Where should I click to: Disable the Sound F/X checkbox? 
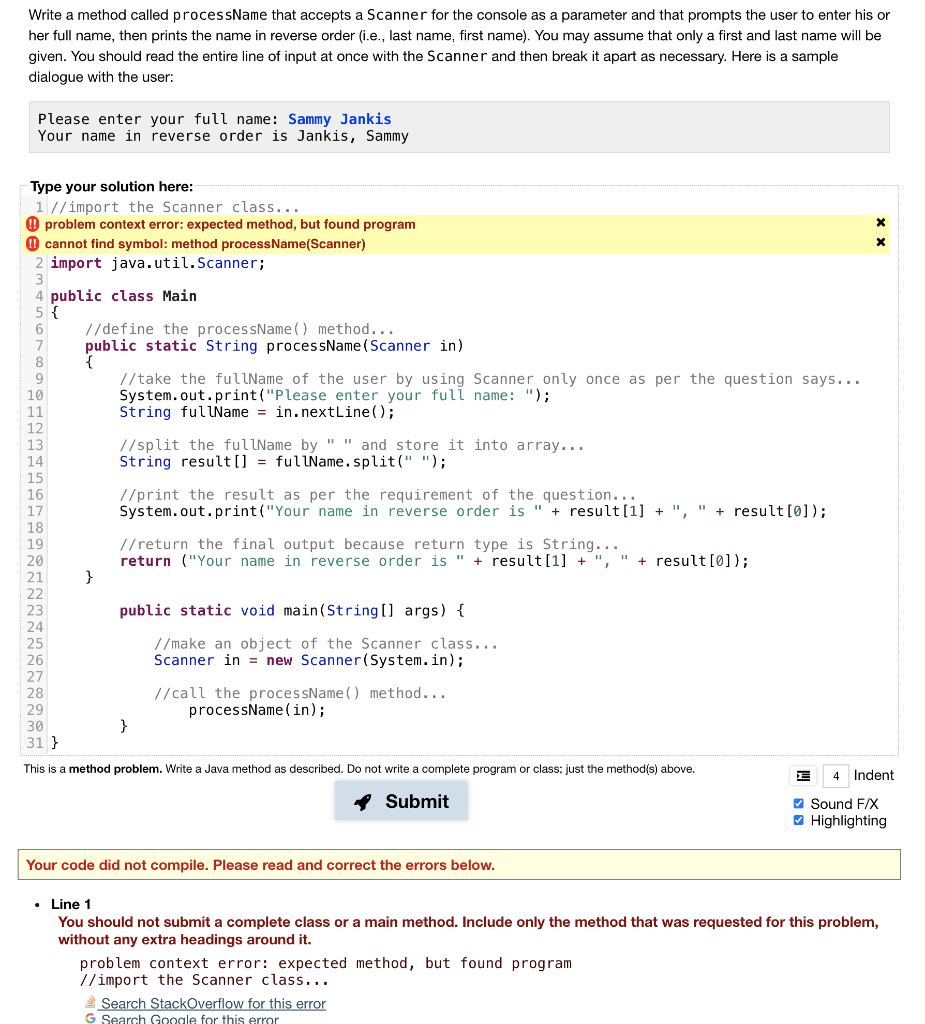[x=798, y=803]
